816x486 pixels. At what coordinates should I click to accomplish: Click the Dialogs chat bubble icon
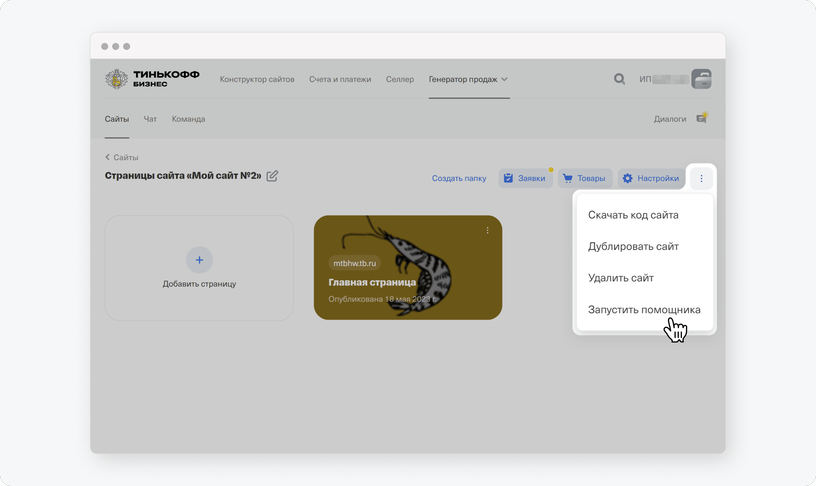pos(702,119)
